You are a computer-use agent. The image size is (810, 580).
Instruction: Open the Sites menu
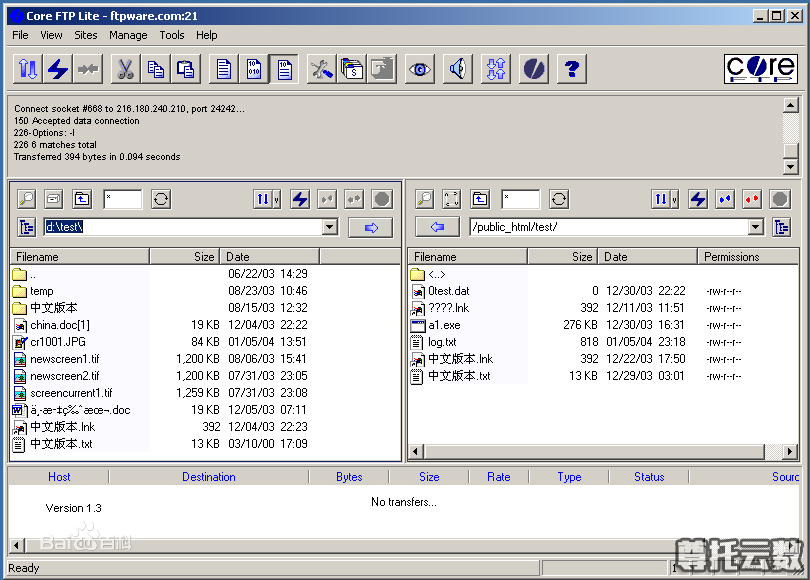coord(86,35)
